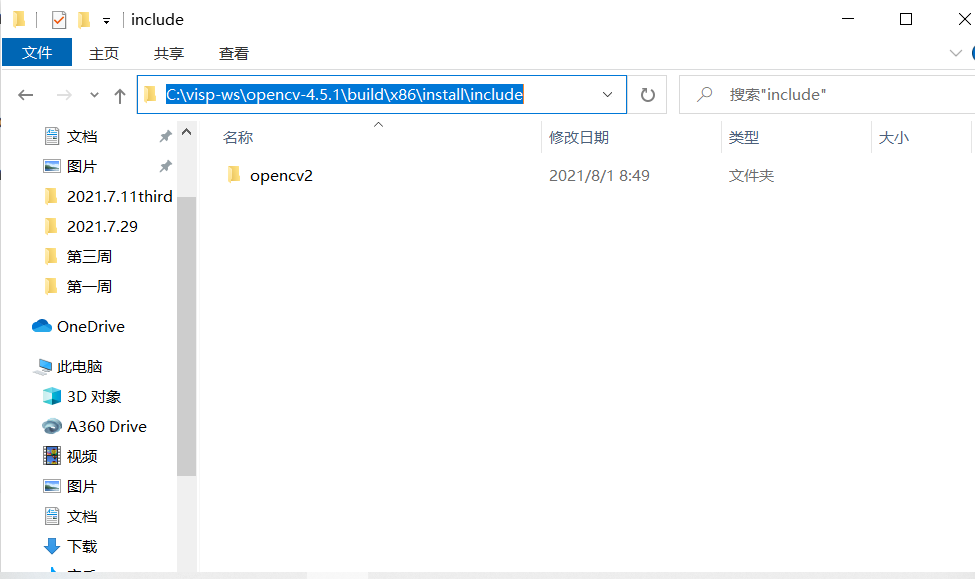Open the 2021.7.29 folder in sidebar
The height and width of the screenshot is (579, 975).
point(102,226)
